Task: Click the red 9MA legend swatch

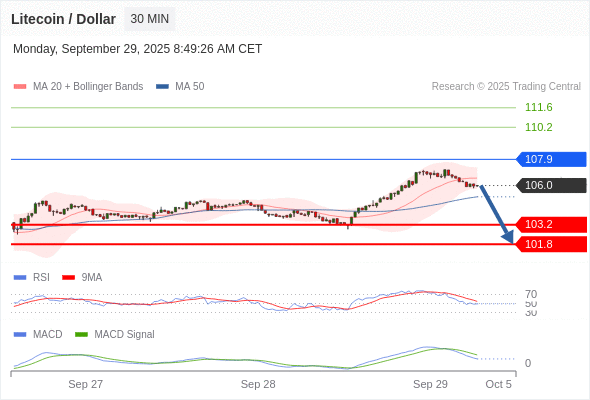Action: tap(68, 278)
